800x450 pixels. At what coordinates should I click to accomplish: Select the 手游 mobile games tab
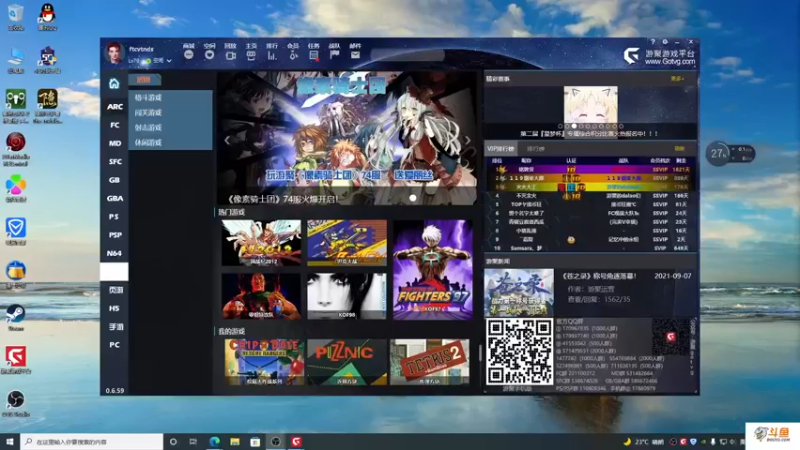(114, 327)
